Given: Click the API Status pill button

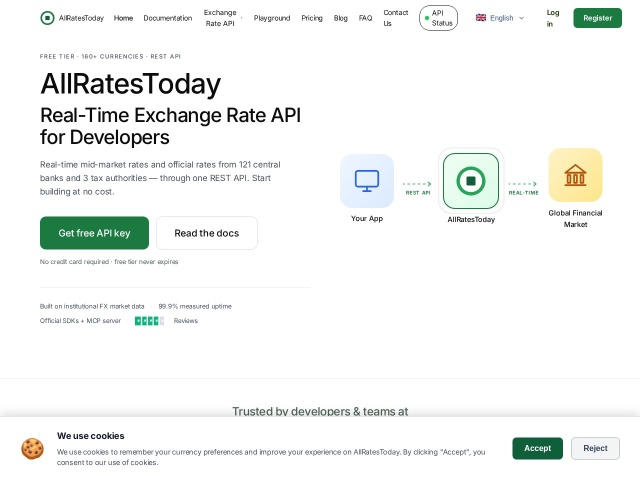Looking at the screenshot, I should (x=438, y=18).
